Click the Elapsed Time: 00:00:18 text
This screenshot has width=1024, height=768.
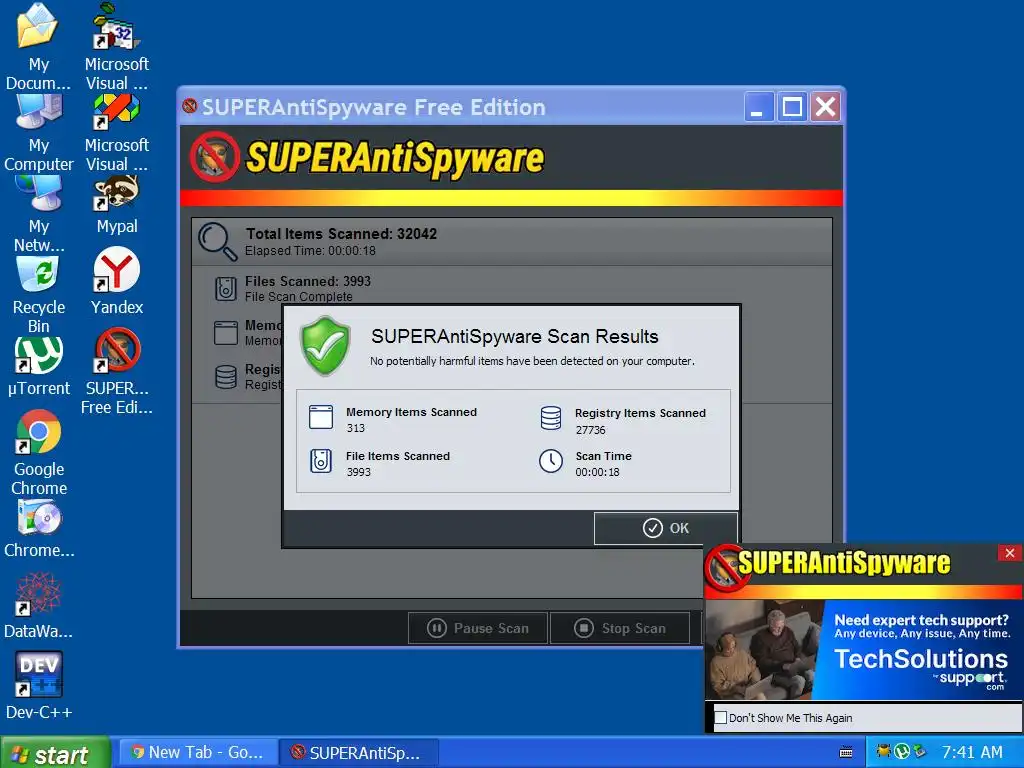click(310, 251)
